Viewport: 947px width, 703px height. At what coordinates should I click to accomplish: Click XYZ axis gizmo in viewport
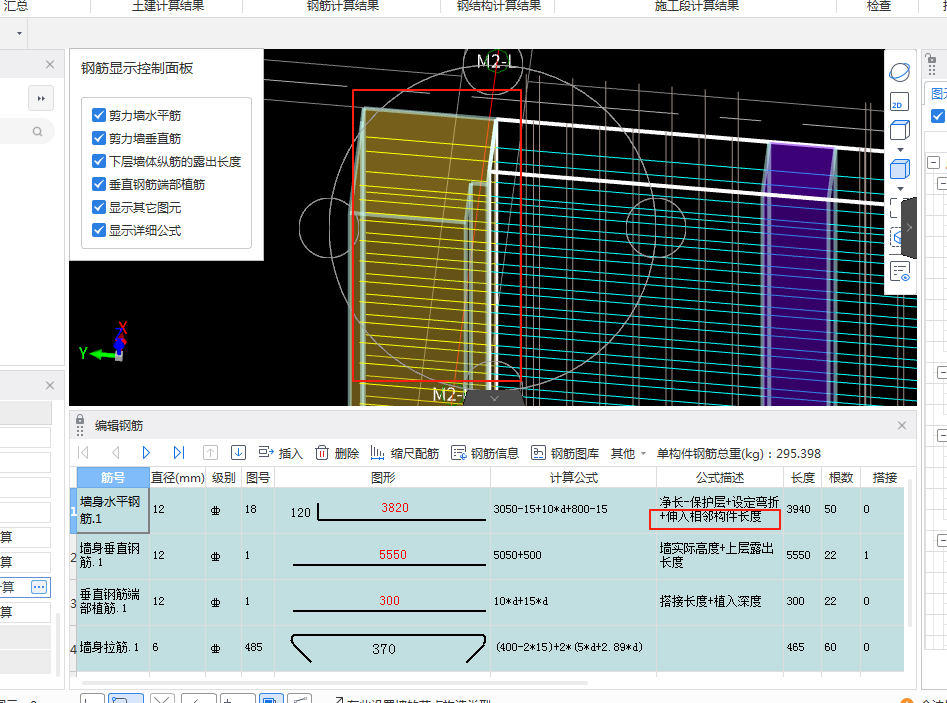point(104,342)
